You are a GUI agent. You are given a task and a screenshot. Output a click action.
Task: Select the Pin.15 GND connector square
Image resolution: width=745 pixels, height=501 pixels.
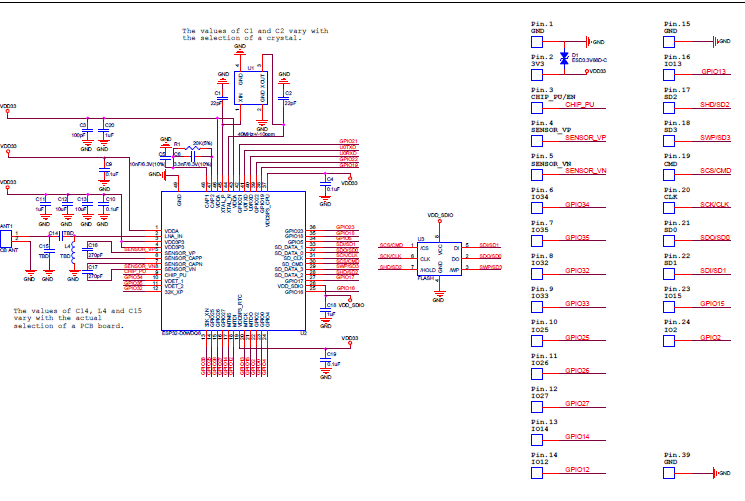pos(669,42)
